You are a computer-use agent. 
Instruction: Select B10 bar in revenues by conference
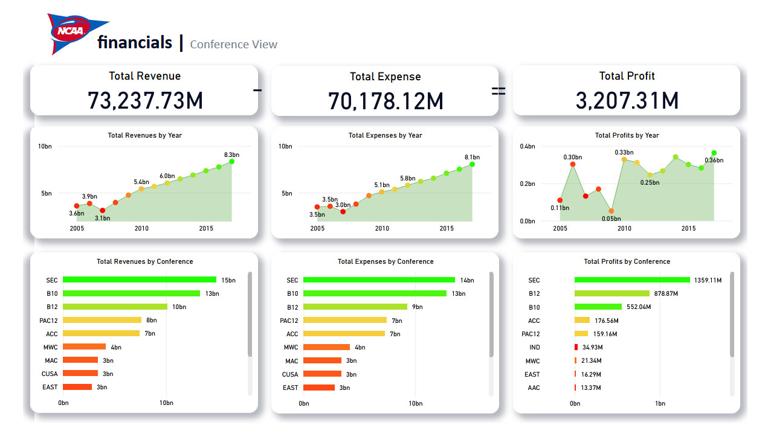[x=131, y=293]
